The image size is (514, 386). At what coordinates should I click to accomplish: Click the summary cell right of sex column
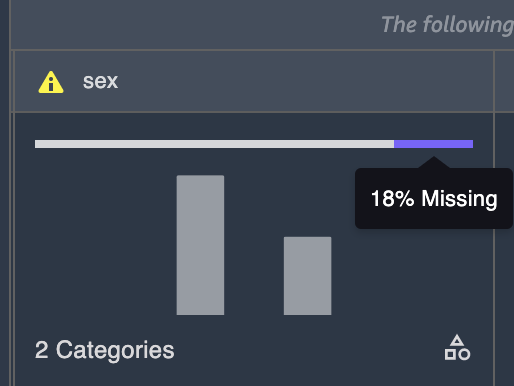505,249
